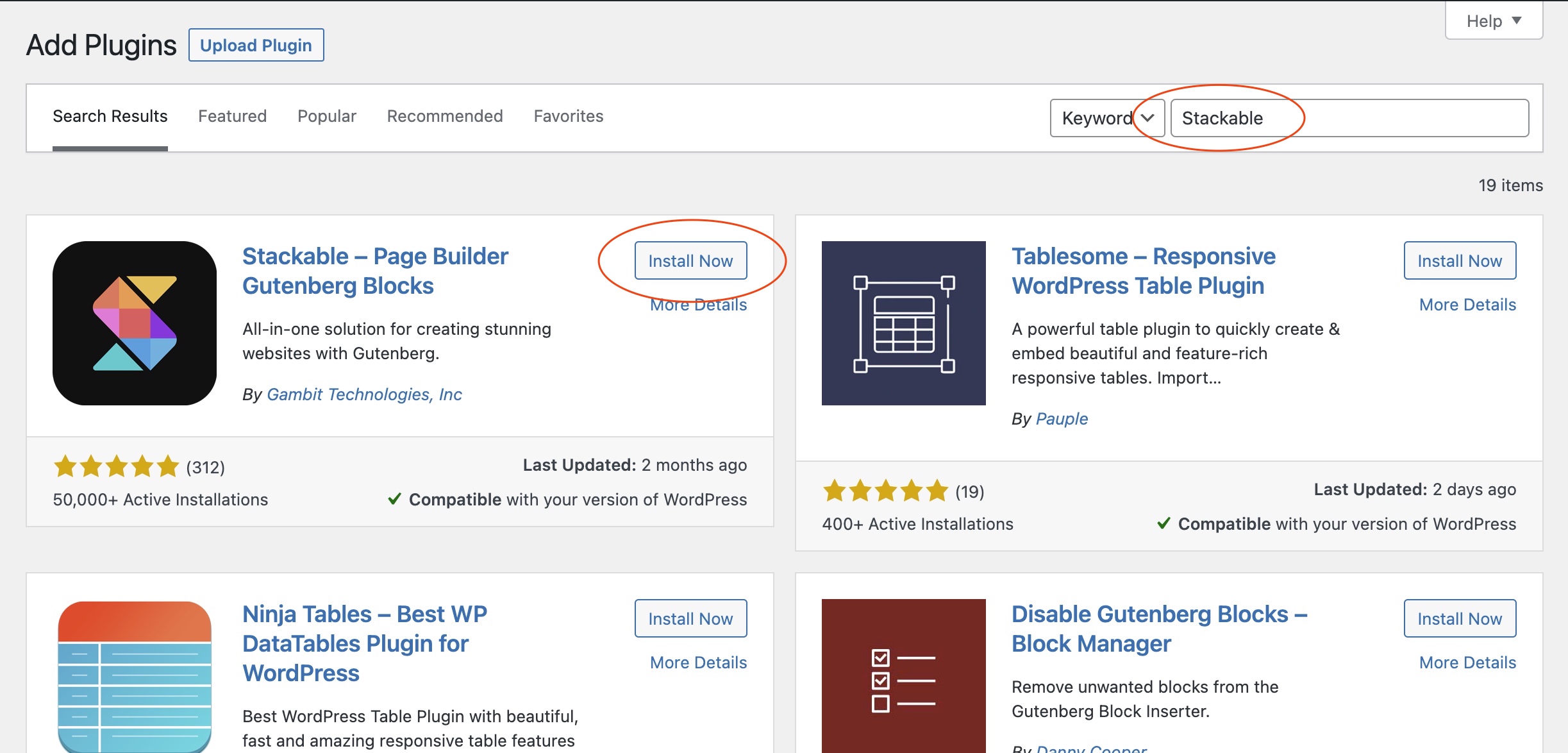The width and height of the screenshot is (1568, 753).
Task: Expand the Help panel dropdown
Action: [1494, 21]
